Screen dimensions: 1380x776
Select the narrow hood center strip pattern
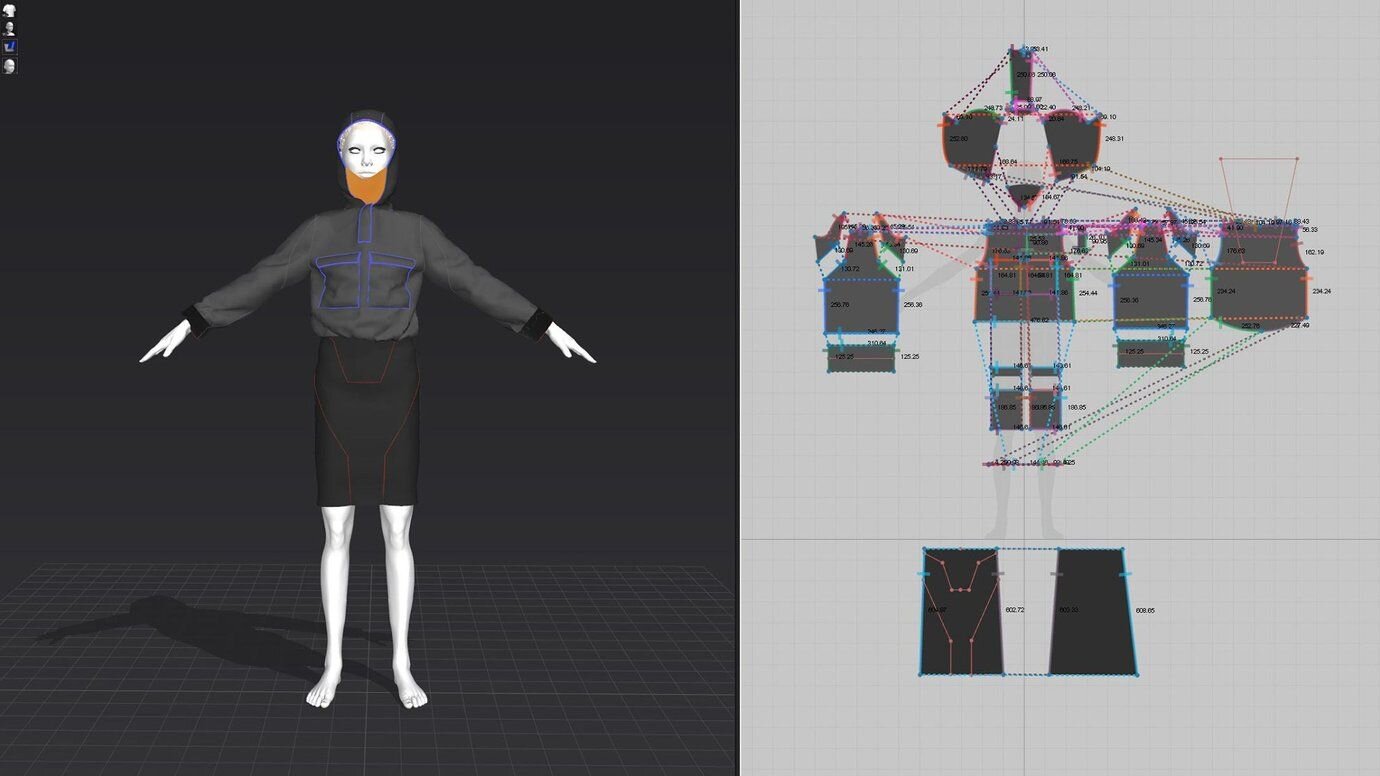pyautogui.click(x=1021, y=74)
